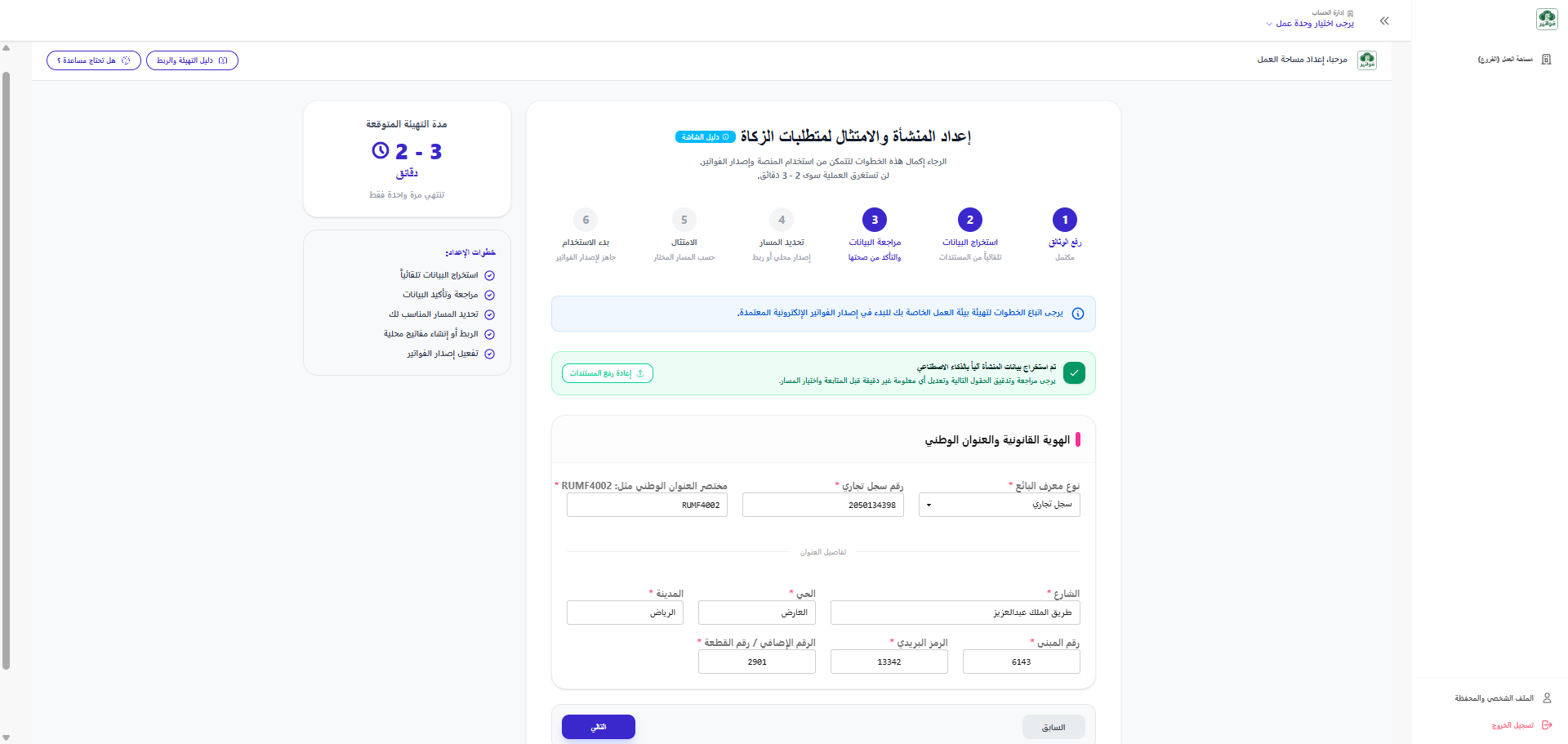Click the red logout icon in the sidebar
Screen dimensions: 1568x744
[1547, 725]
